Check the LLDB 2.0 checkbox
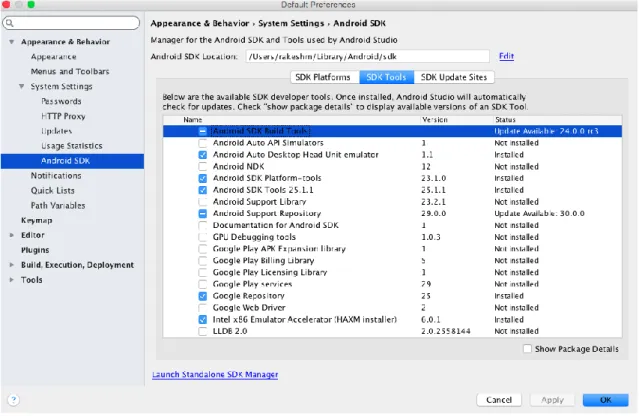The height and width of the screenshot is (417, 639). pos(203,331)
